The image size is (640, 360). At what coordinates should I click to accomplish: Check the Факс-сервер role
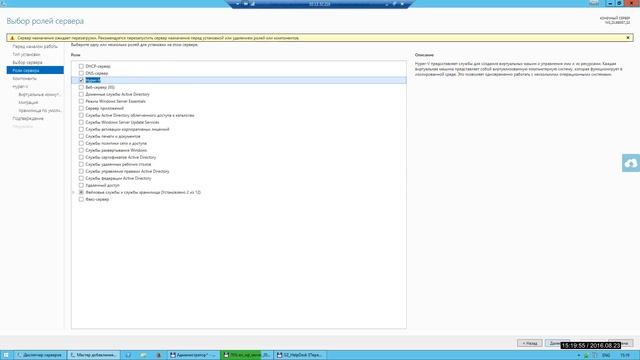(81, 199)
